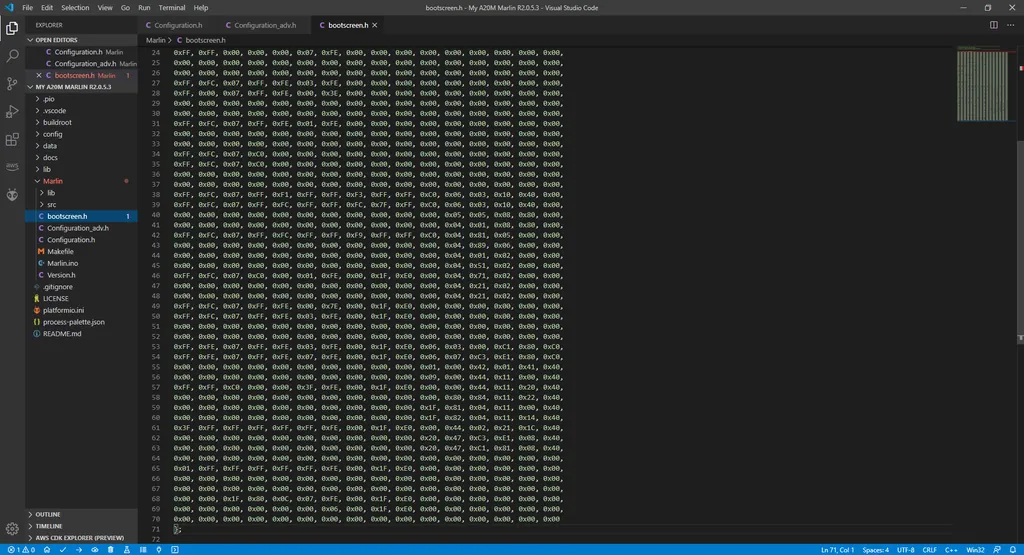Open the Run and Debug view
Image resolution: width=1024 pixels, height=555 pixels.
[x=12, y=112]
